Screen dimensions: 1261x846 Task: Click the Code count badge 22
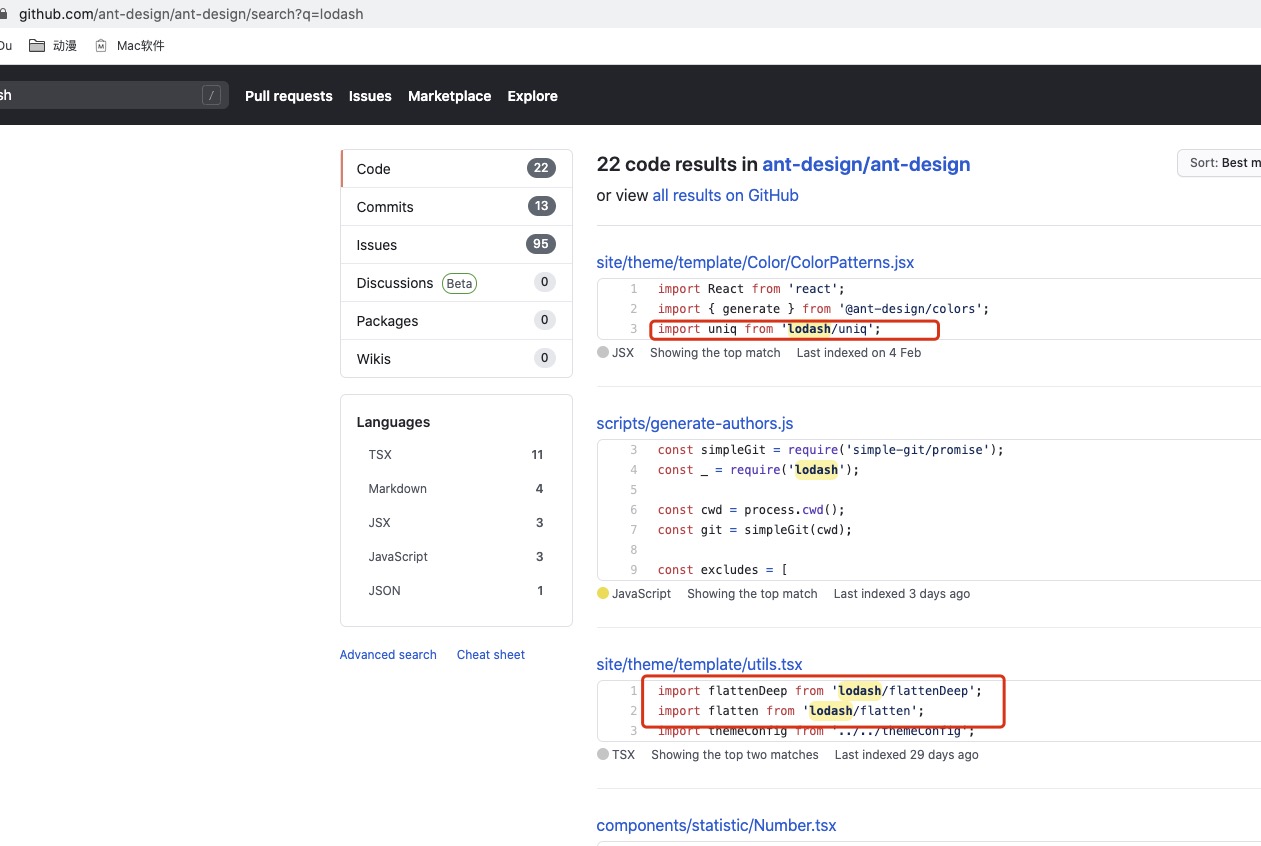(541, 168)
